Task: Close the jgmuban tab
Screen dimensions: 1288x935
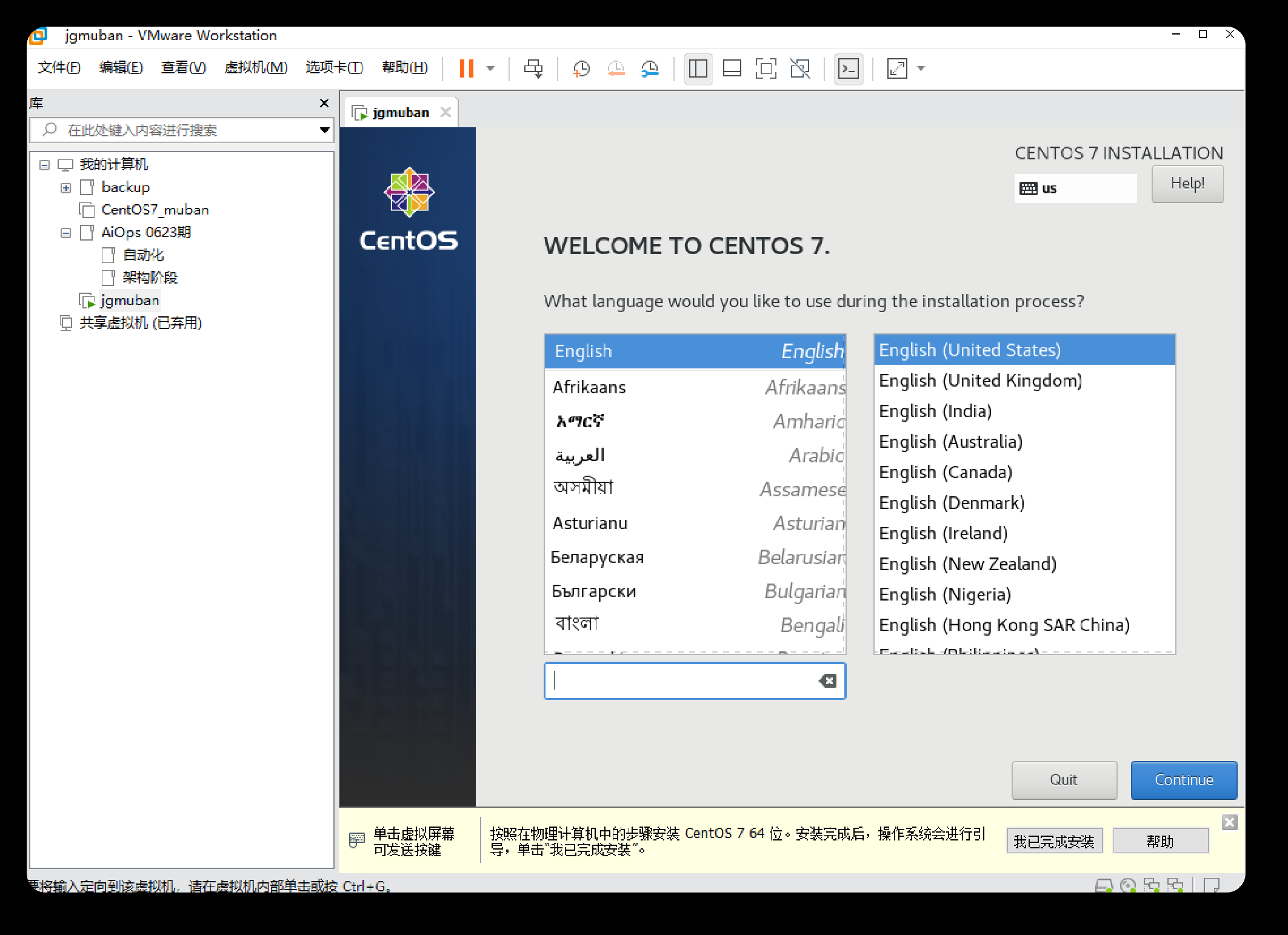Action: [445, 112]
